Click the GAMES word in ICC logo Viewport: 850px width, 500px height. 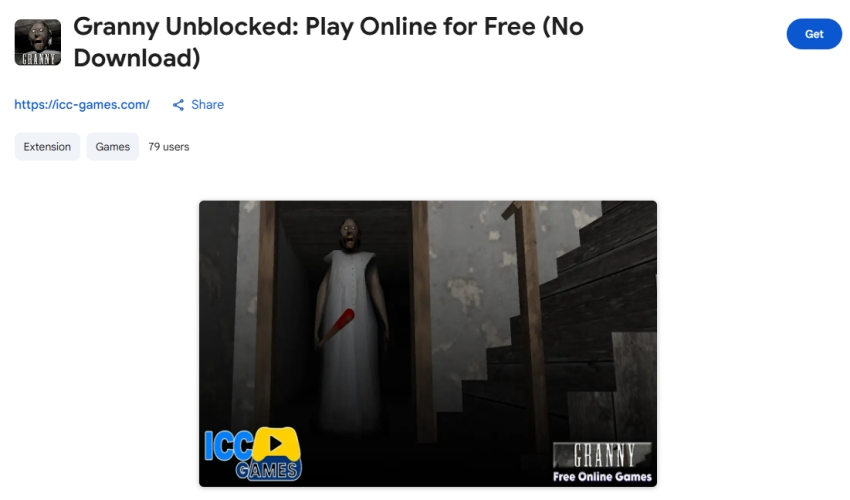[267, 470]
